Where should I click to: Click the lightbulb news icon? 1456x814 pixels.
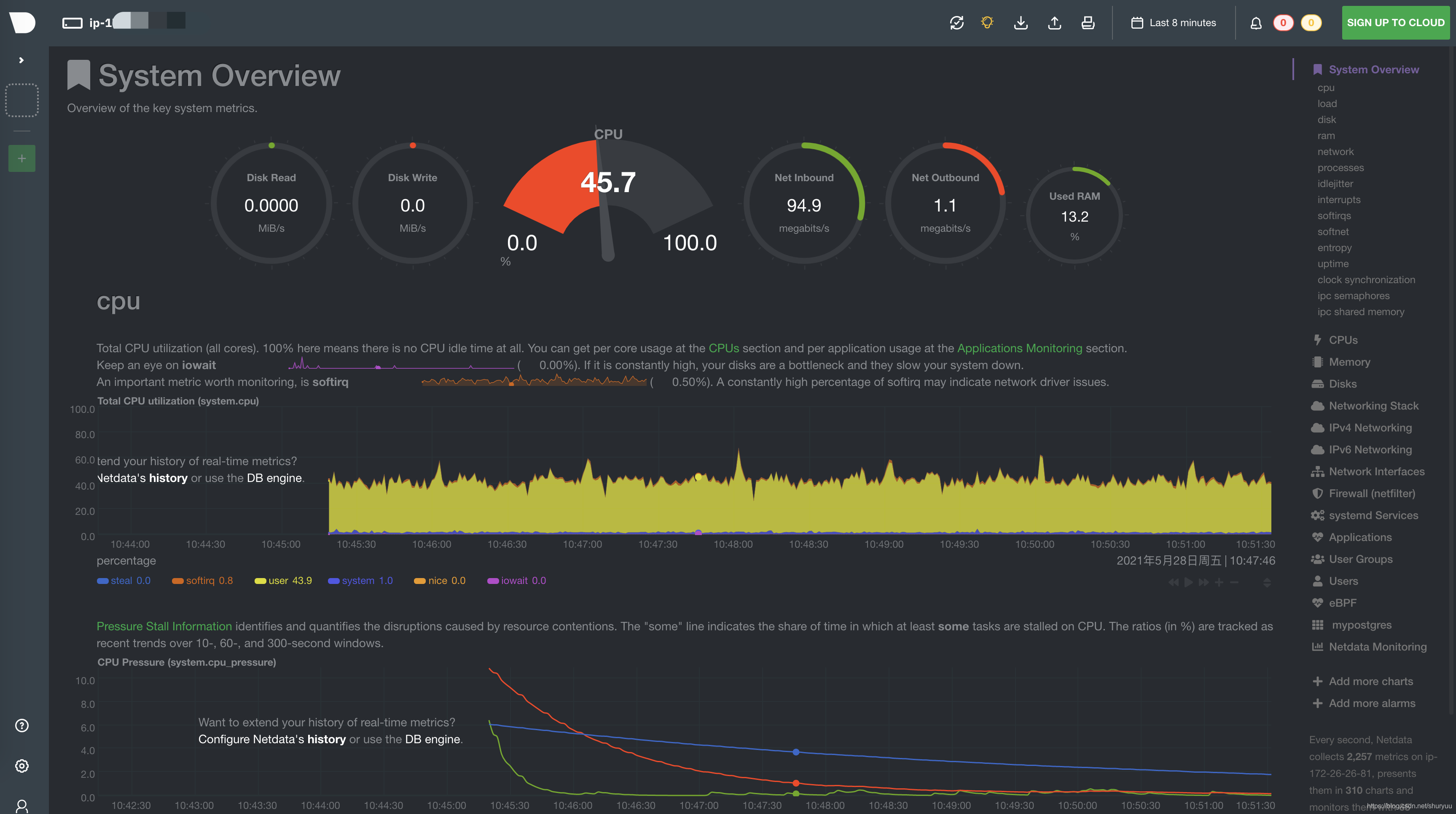point(987,23)
